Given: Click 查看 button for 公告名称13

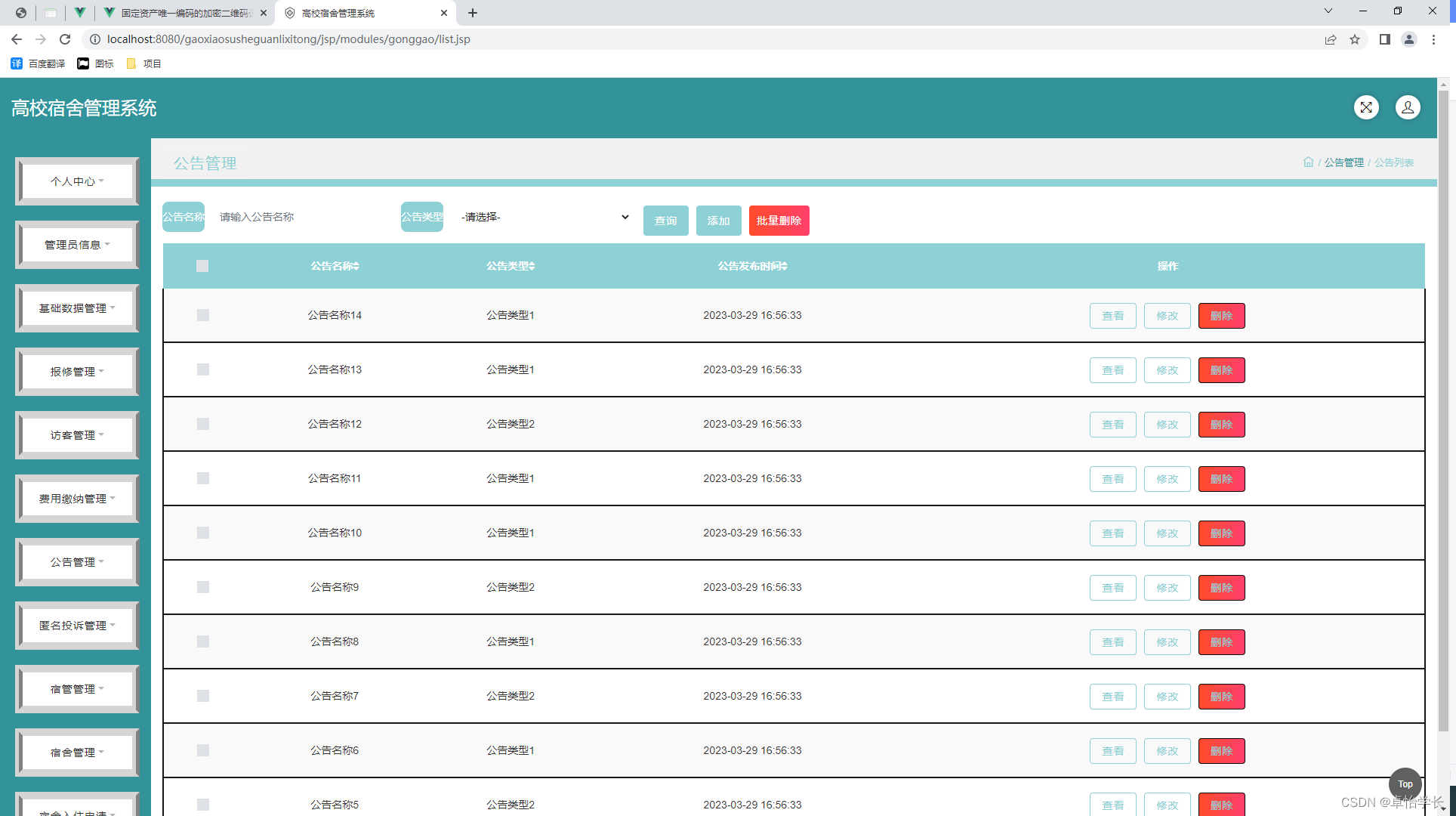Looking at the screenshot, I should point(1112,370).
